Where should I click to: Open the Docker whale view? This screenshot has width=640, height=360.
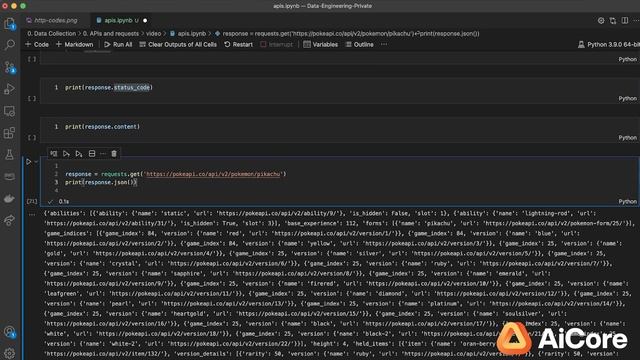[9, 199]
